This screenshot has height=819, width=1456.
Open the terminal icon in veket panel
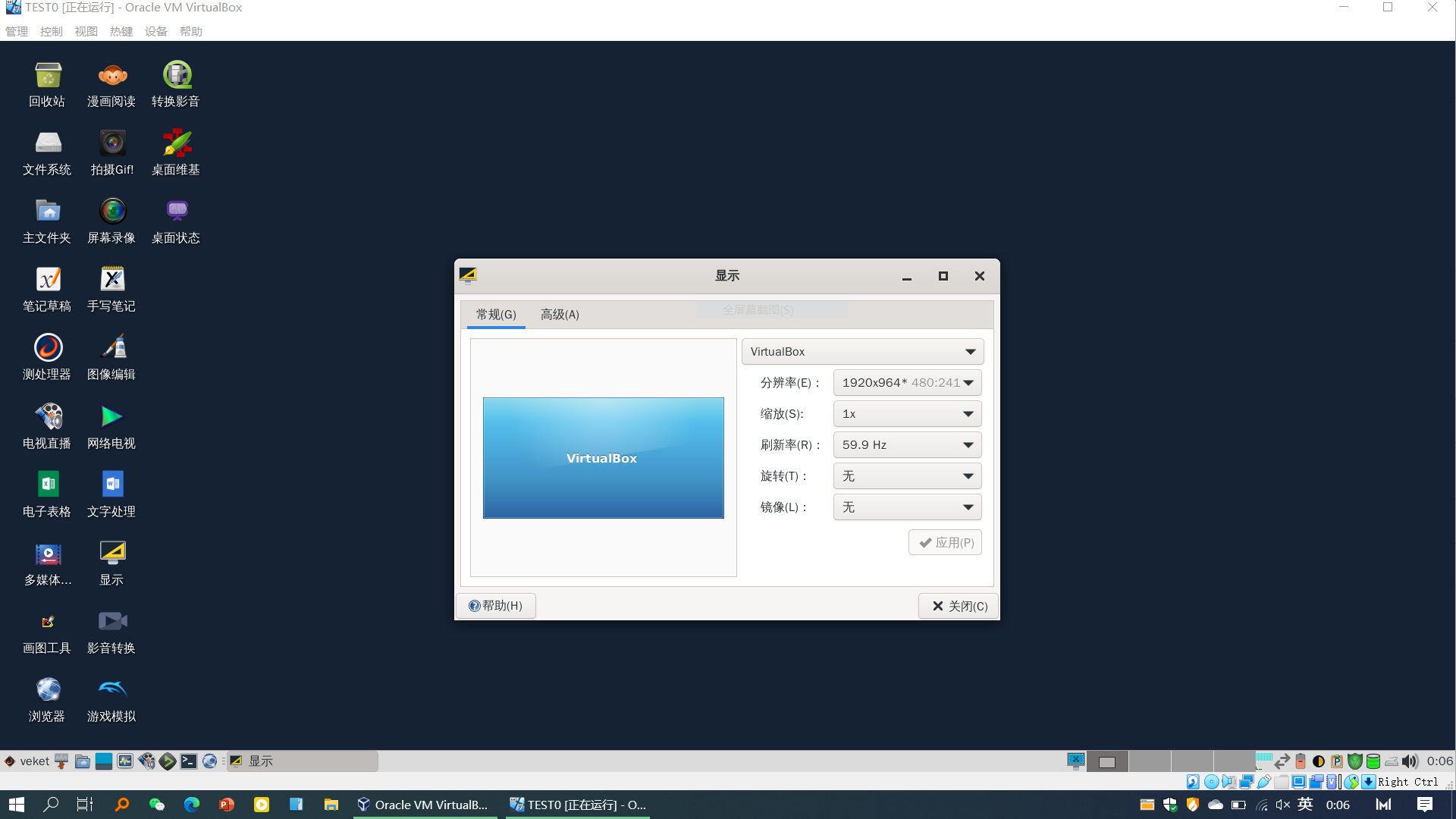click(188, 761)
